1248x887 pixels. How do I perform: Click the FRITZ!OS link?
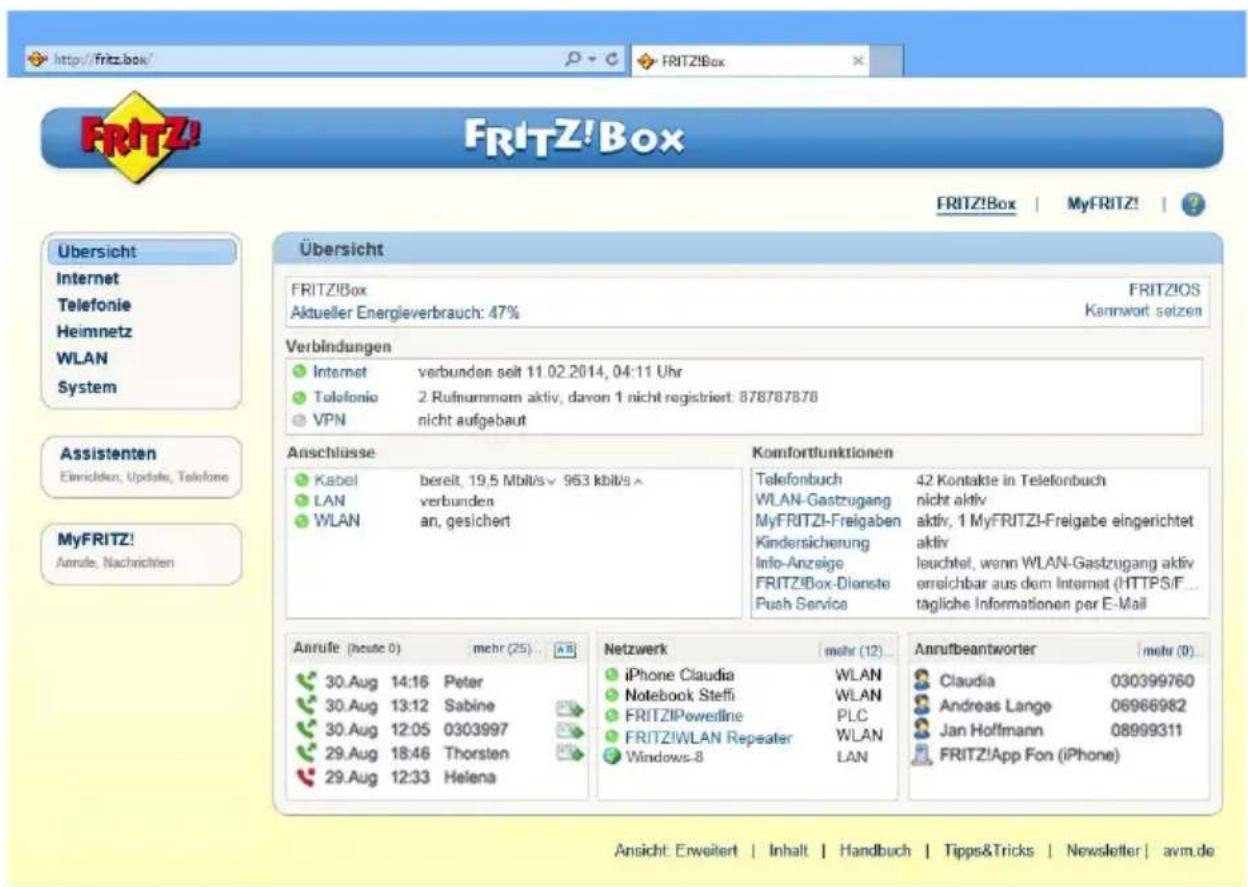coord(1165,290)
